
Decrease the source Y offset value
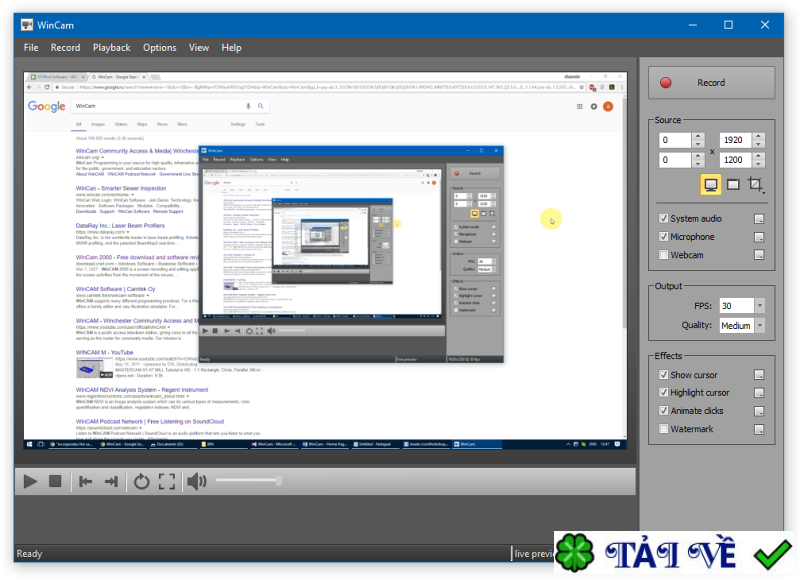point(698,164)
